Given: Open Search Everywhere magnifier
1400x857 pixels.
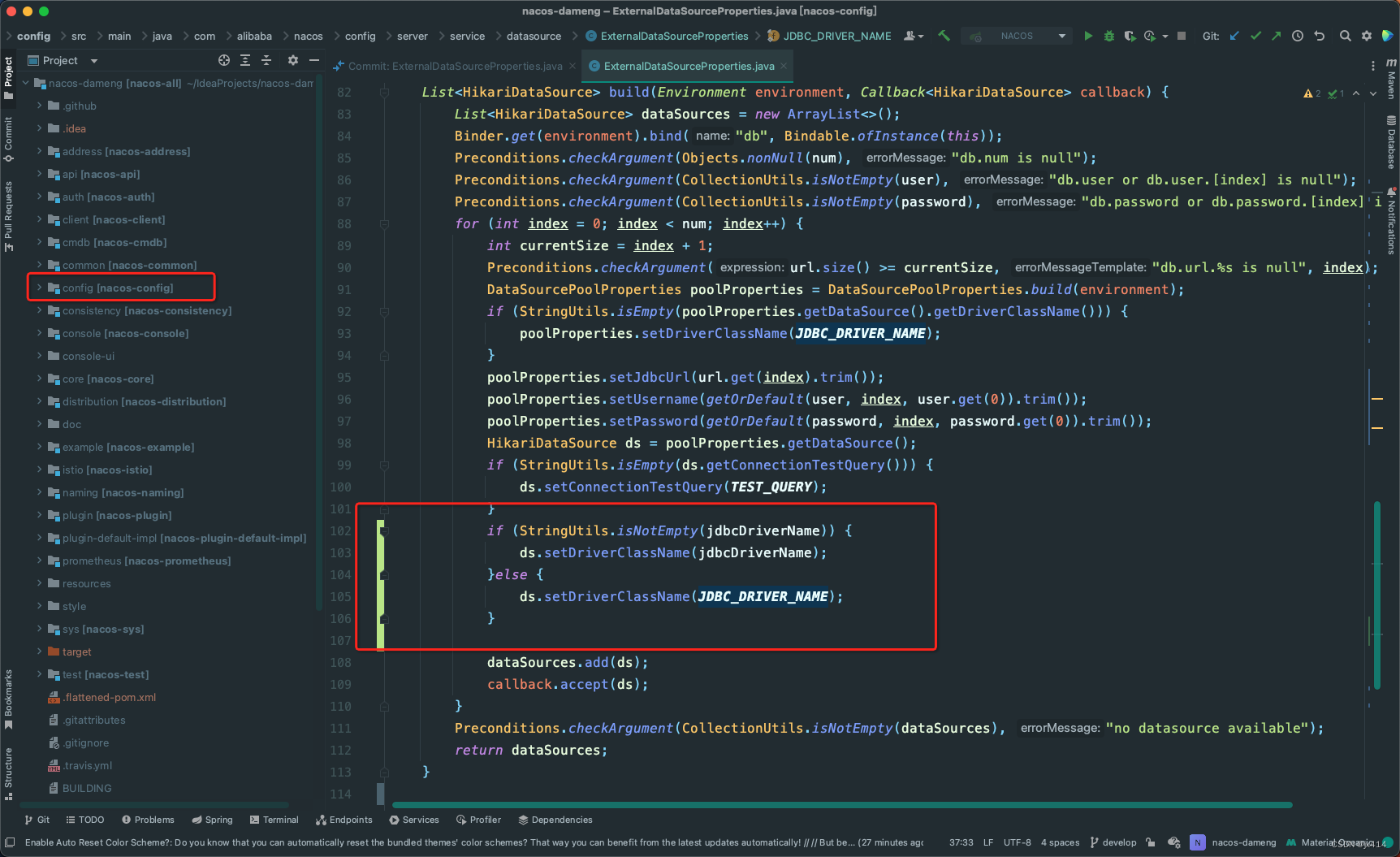Looking at the screenshot, I should click(x=1346, y=36).
